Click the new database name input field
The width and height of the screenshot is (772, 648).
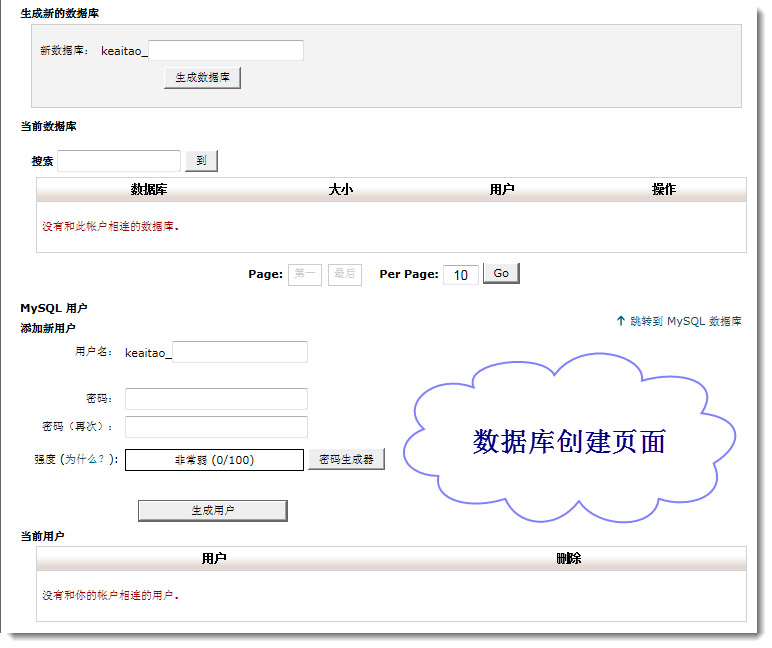(225, 50)
